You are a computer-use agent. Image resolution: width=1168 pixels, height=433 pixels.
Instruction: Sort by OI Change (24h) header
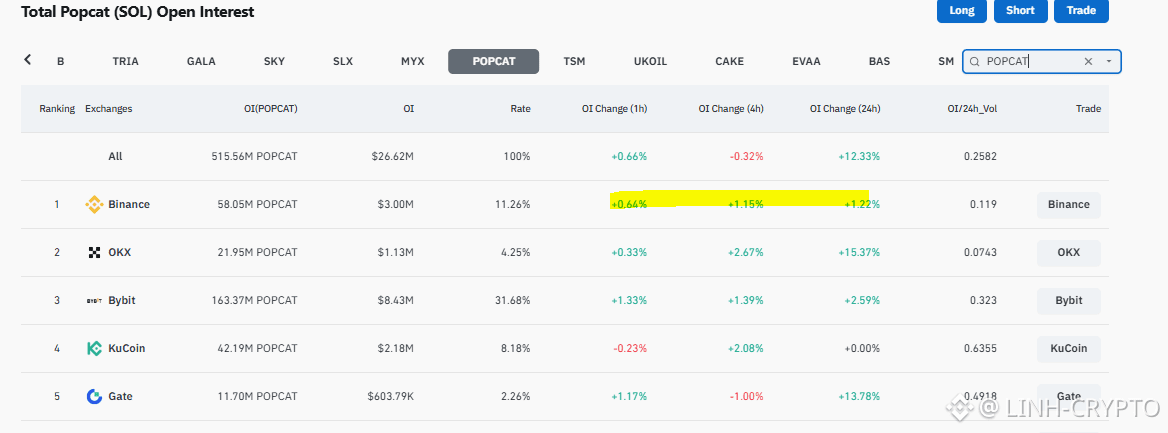coord(845,109)
